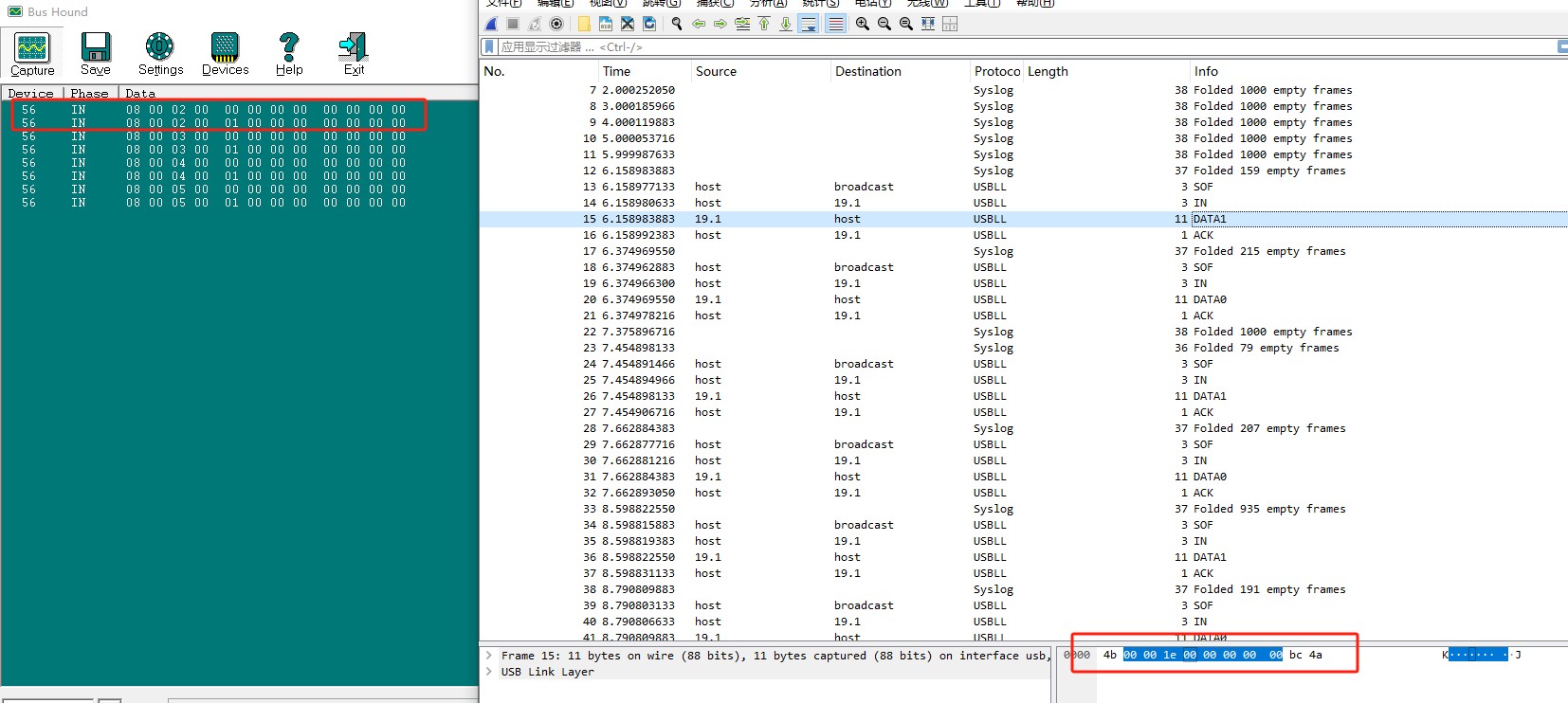Zoom out on the packet list text

coord(884,24)
